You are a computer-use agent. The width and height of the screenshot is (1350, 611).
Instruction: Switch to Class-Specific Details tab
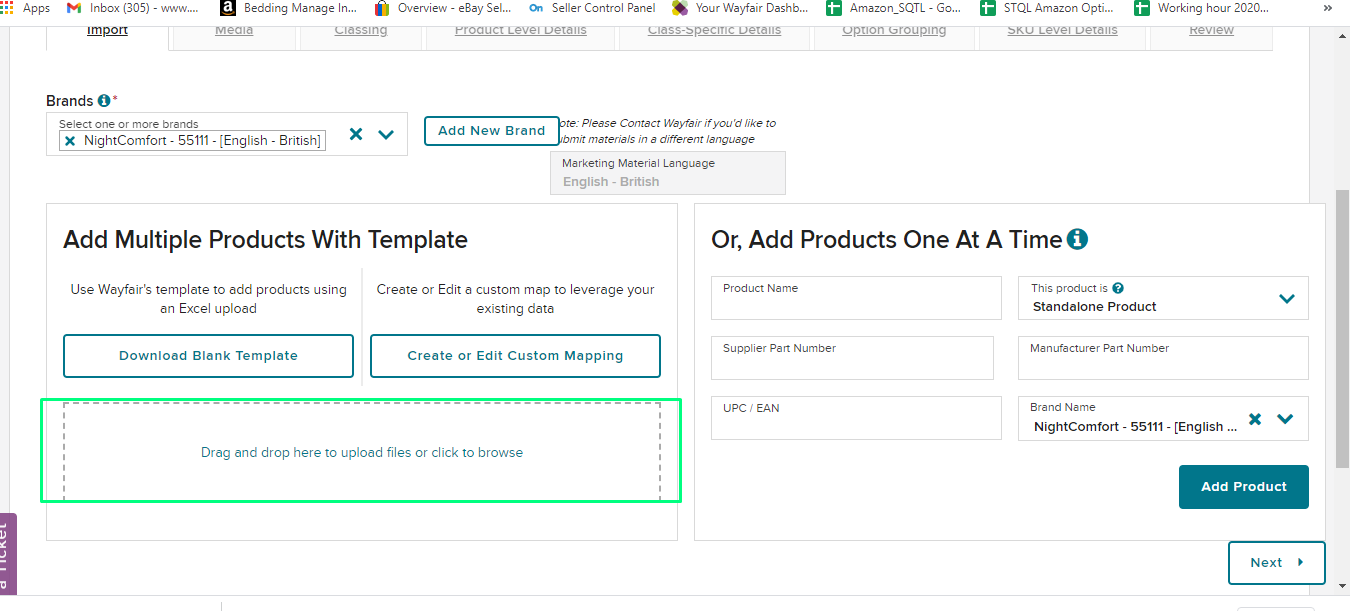click(714, 30)
